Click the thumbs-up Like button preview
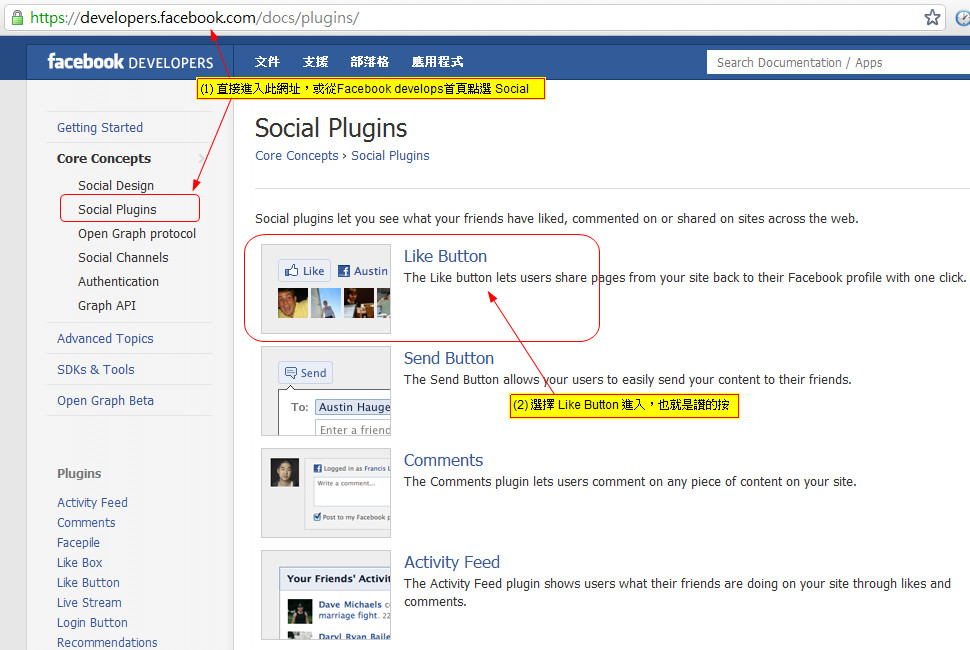 point(305,271)
